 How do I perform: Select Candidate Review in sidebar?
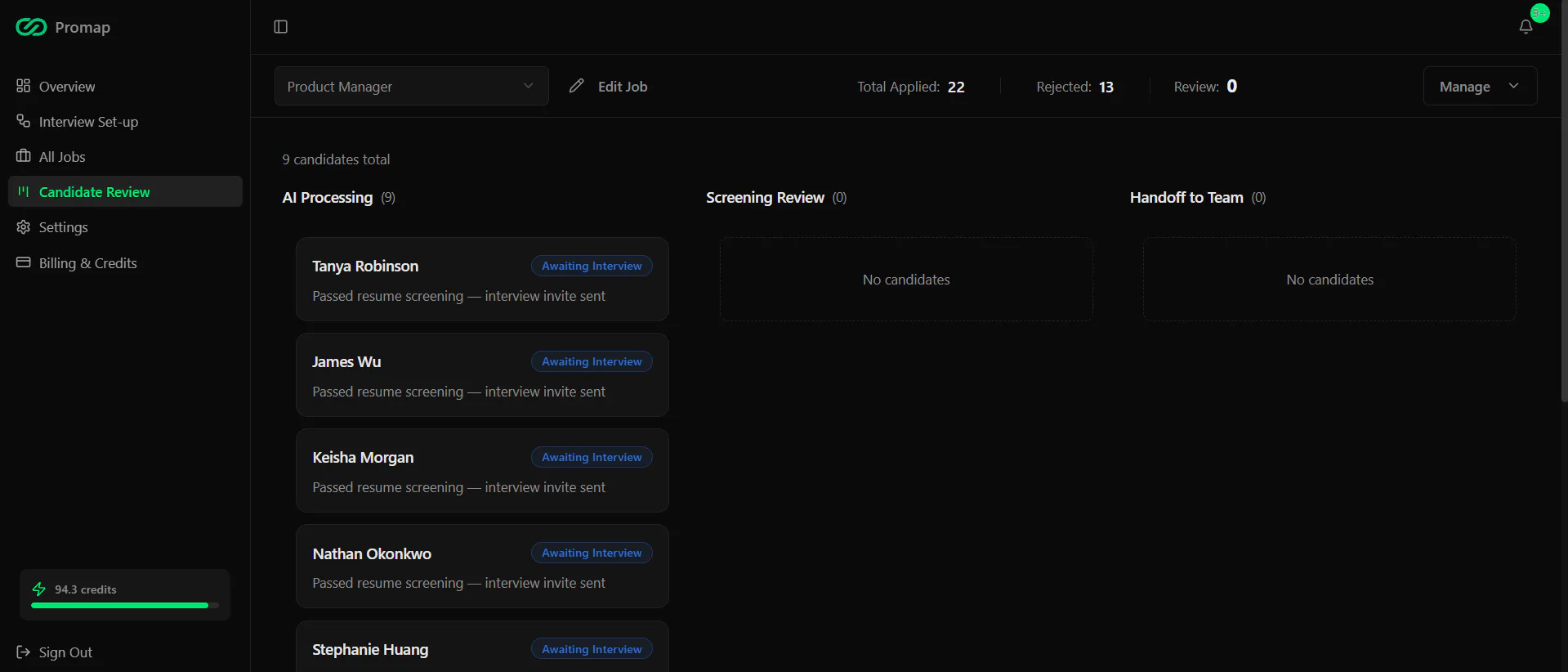(125, 191)
